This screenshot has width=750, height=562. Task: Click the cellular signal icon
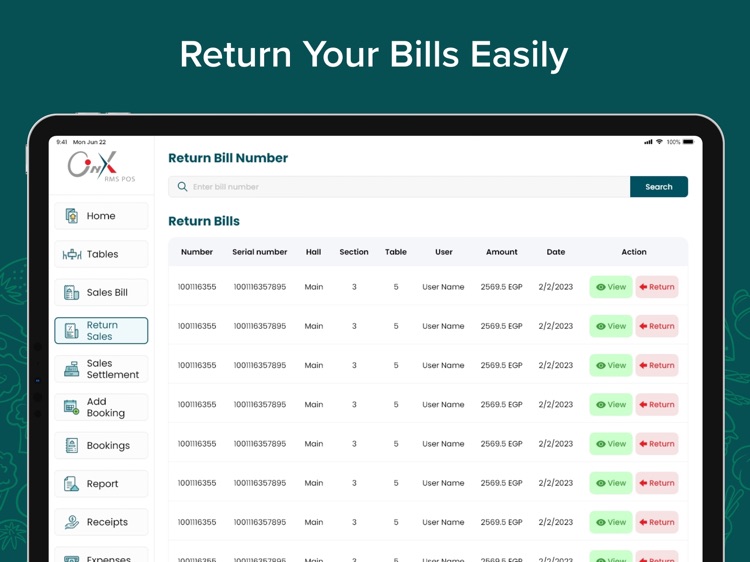(648, 142)
